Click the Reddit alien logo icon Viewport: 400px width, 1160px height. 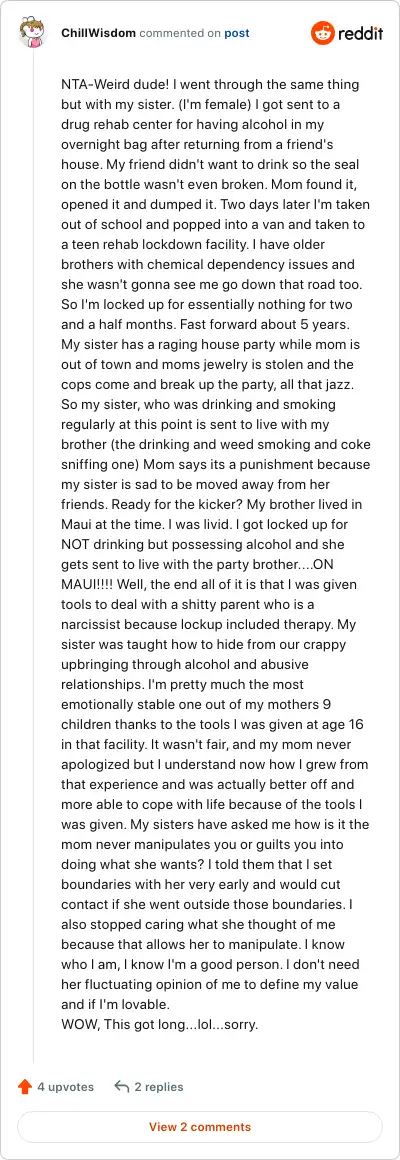pos(322,33)
